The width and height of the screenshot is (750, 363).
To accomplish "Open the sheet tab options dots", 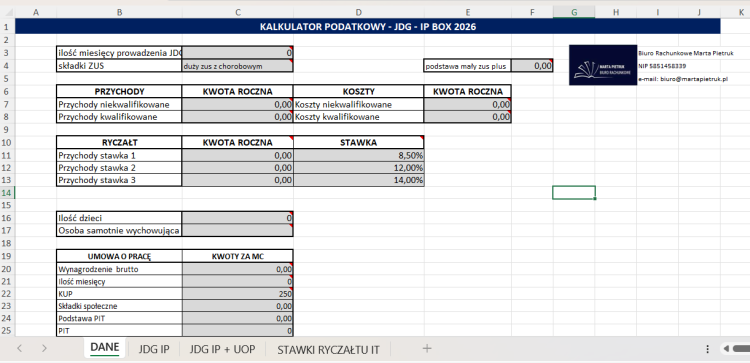I will (707, 349).
